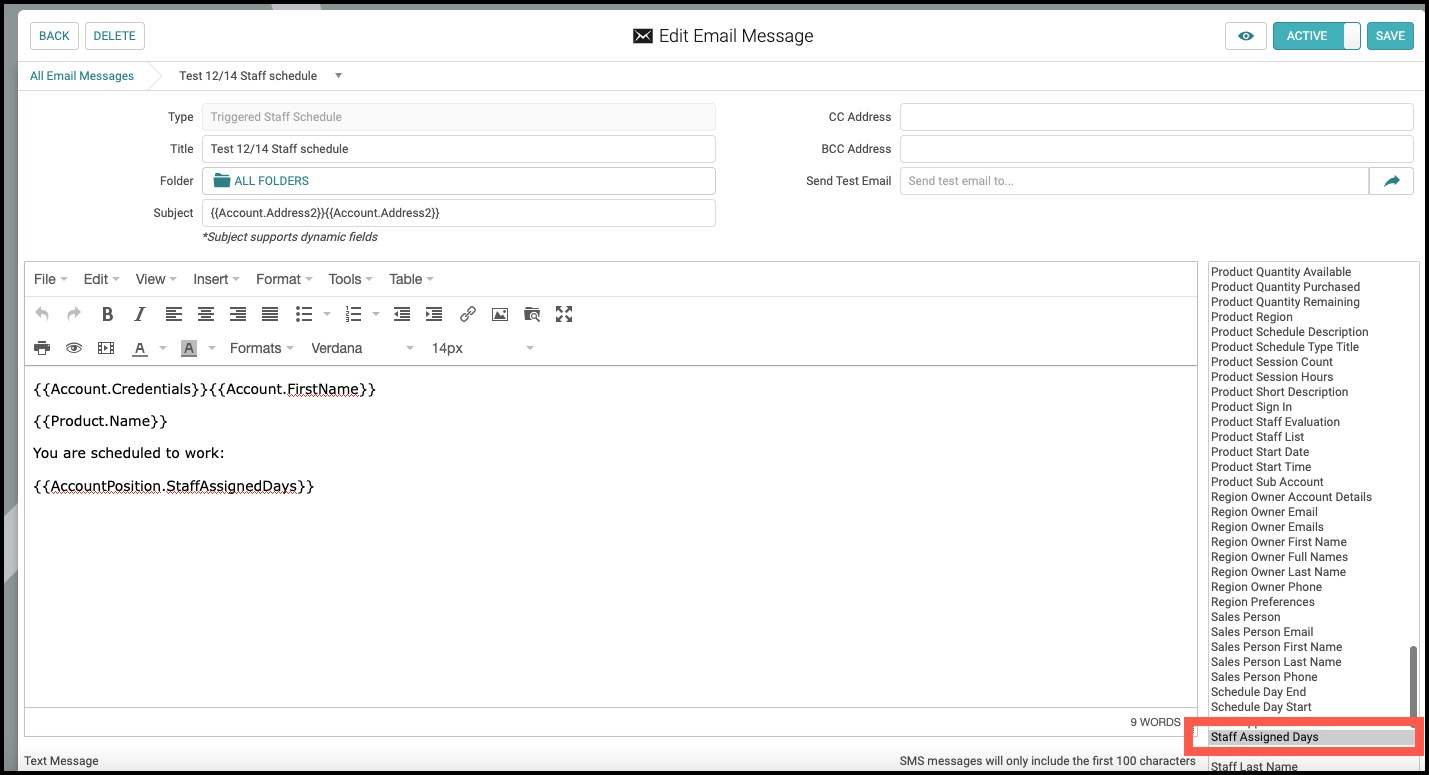The width and height of the screenshot is (1429, 775).
Task: Undo the last edit
Action: (x=42, y=314)
